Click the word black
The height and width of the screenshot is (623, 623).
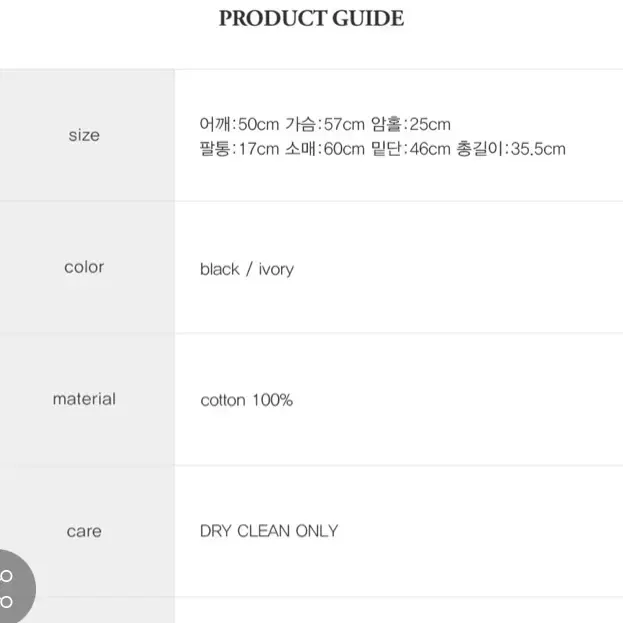coord(220,269)
